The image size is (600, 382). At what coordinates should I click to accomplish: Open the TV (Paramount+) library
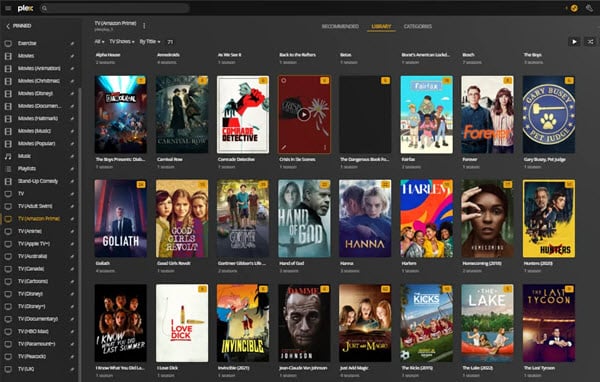(x=37, y=344)
